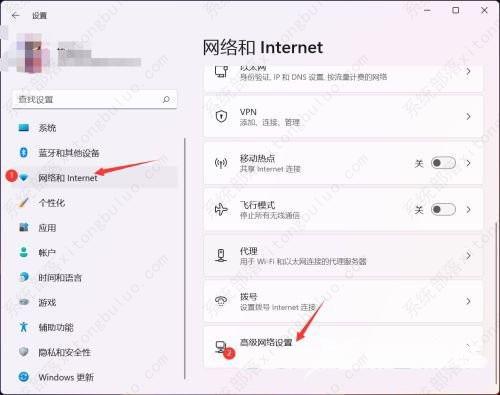This screenshot has width=500, height=395.
Task: Click the user profile avatar picture
Action: (x=29, y=53)
